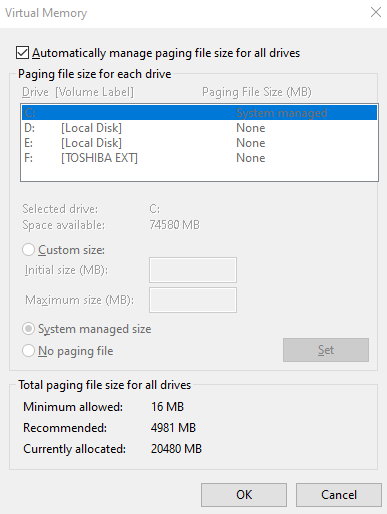Click the Maximum size (MB) input field

click(x=193, y=300)
